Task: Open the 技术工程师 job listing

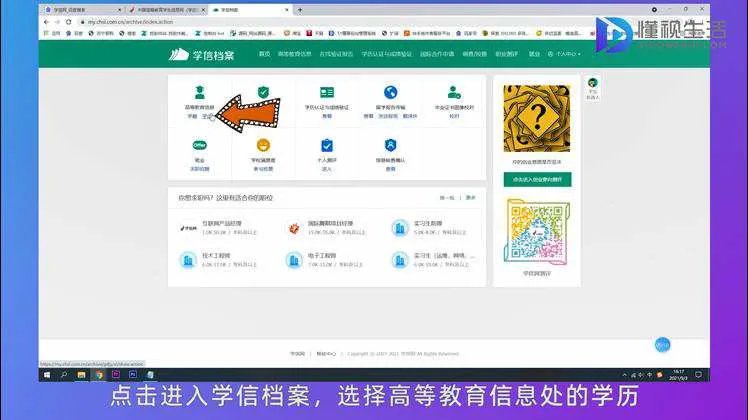Action: tap(216, 255)
